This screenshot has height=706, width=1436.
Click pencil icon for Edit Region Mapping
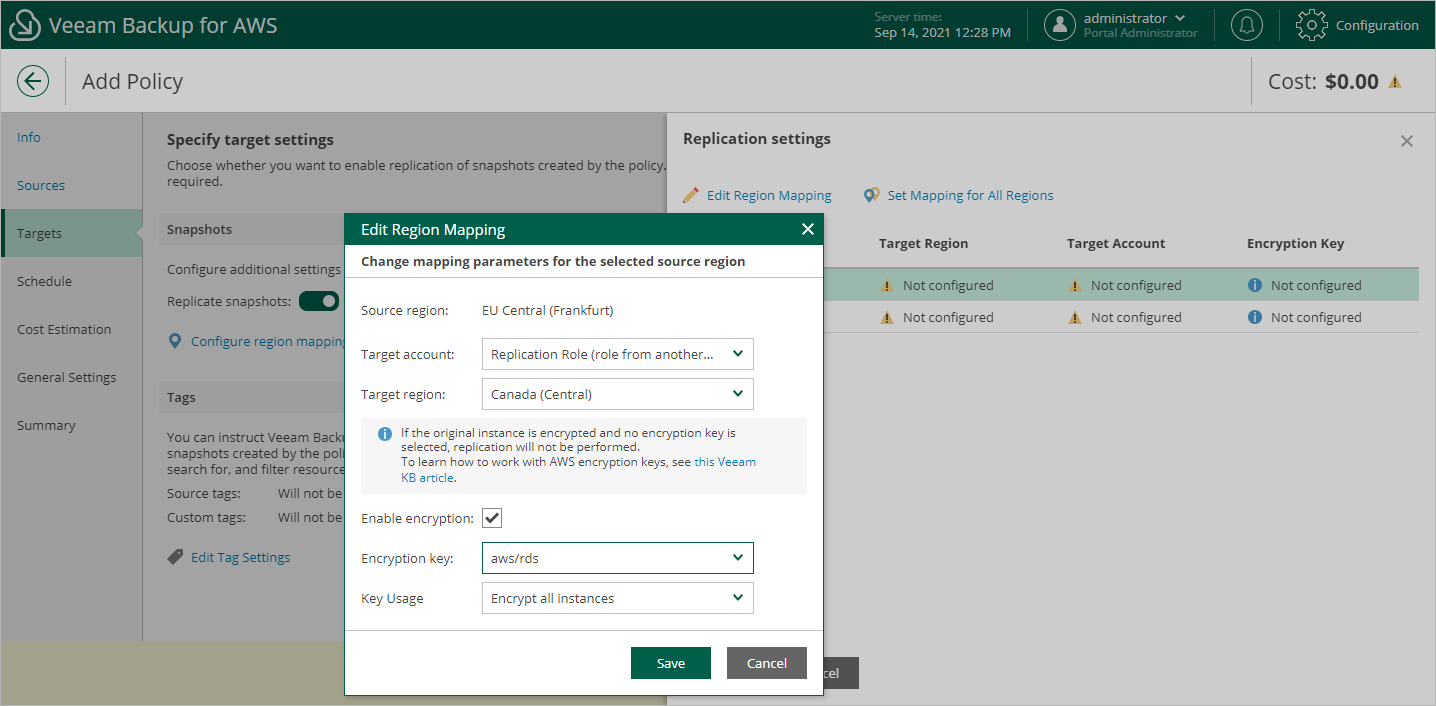[691, 195]
